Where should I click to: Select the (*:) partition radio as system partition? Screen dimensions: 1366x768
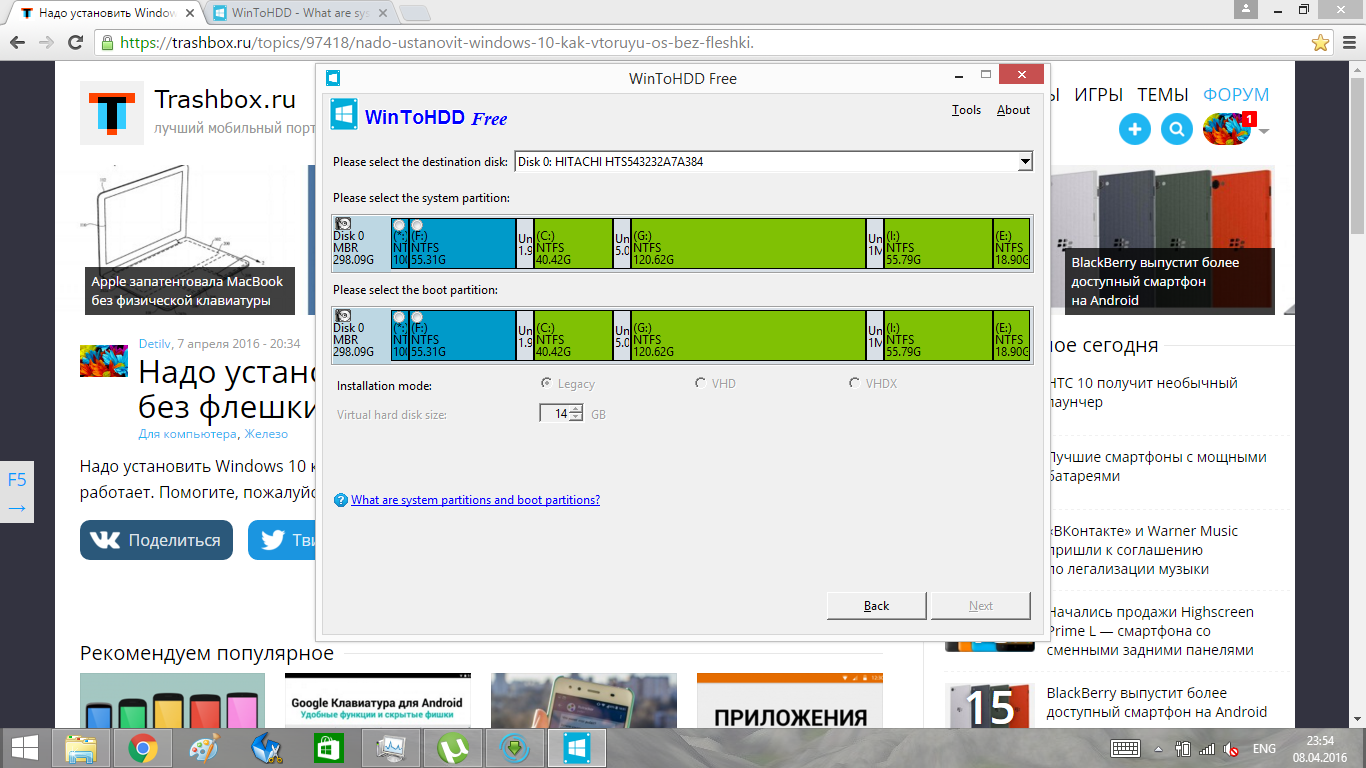[x=400, y=225]
